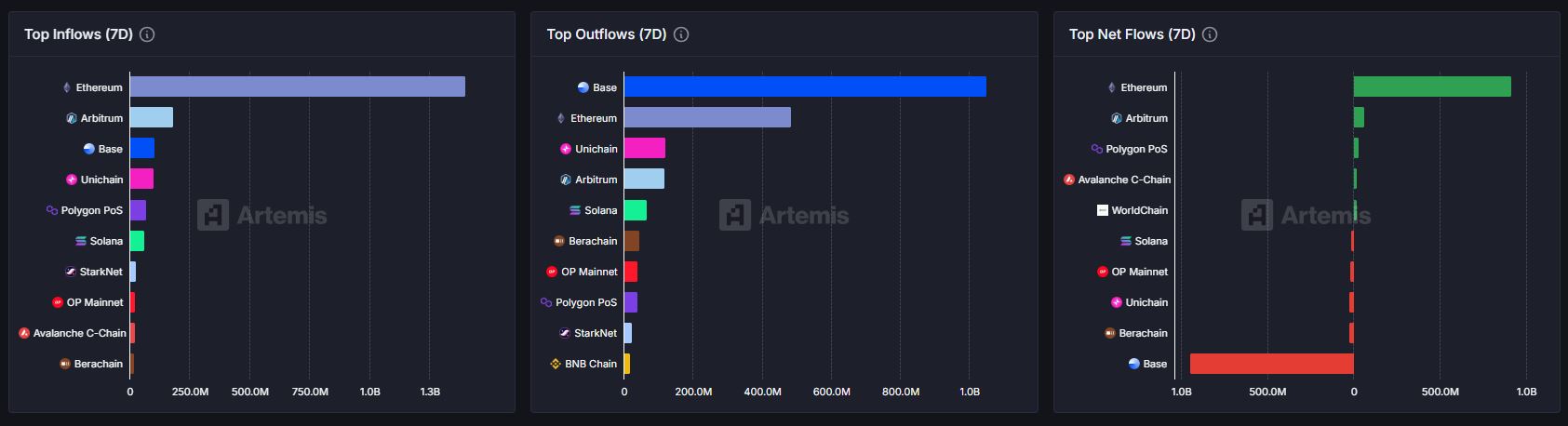Click the Ethereum logo in Top Outflows chart
The image size is (1568, 426).
point(560,118)
